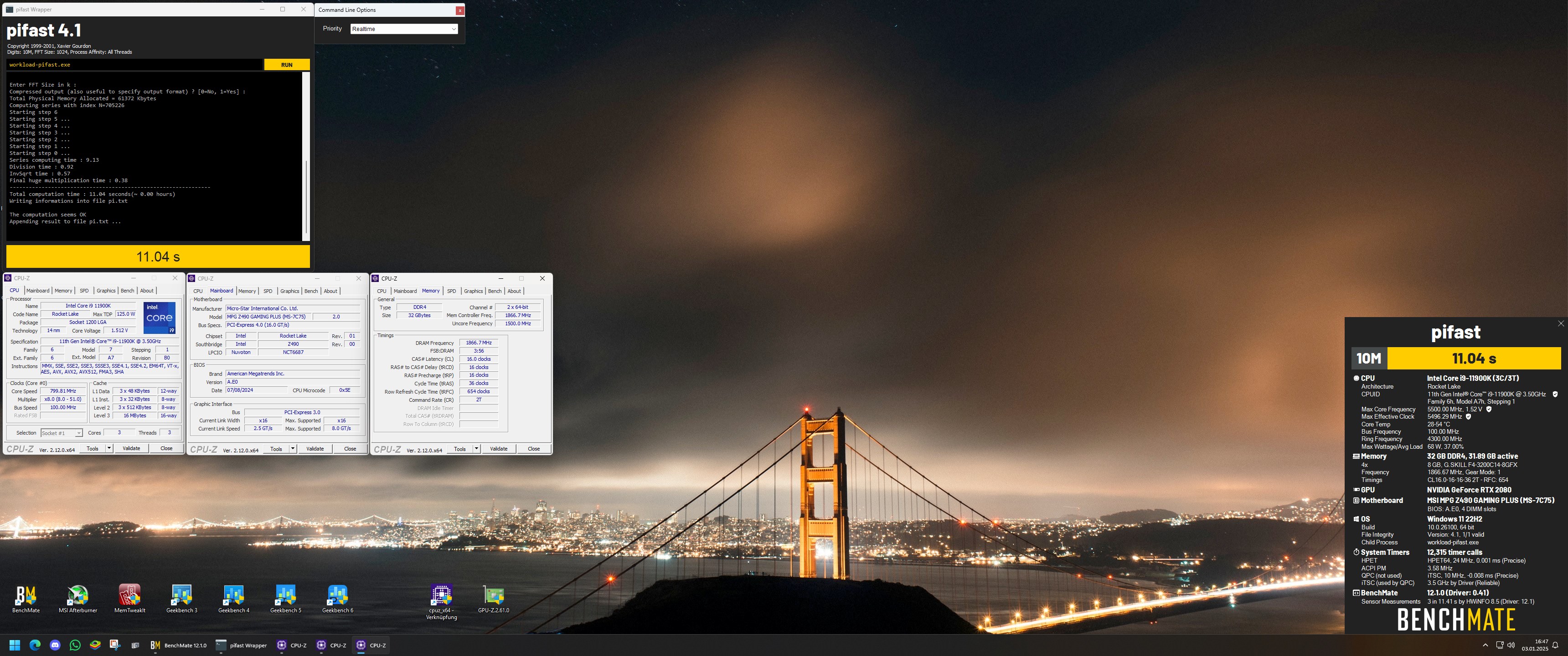Click the Uncore Frequency value 1500.0 MHz

[x=517, y=323]
